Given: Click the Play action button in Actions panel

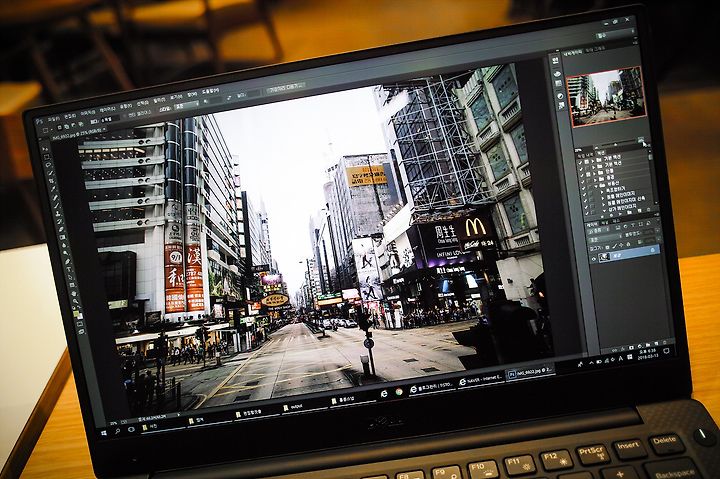Looking at the screenshot, I should click(620, 214).
